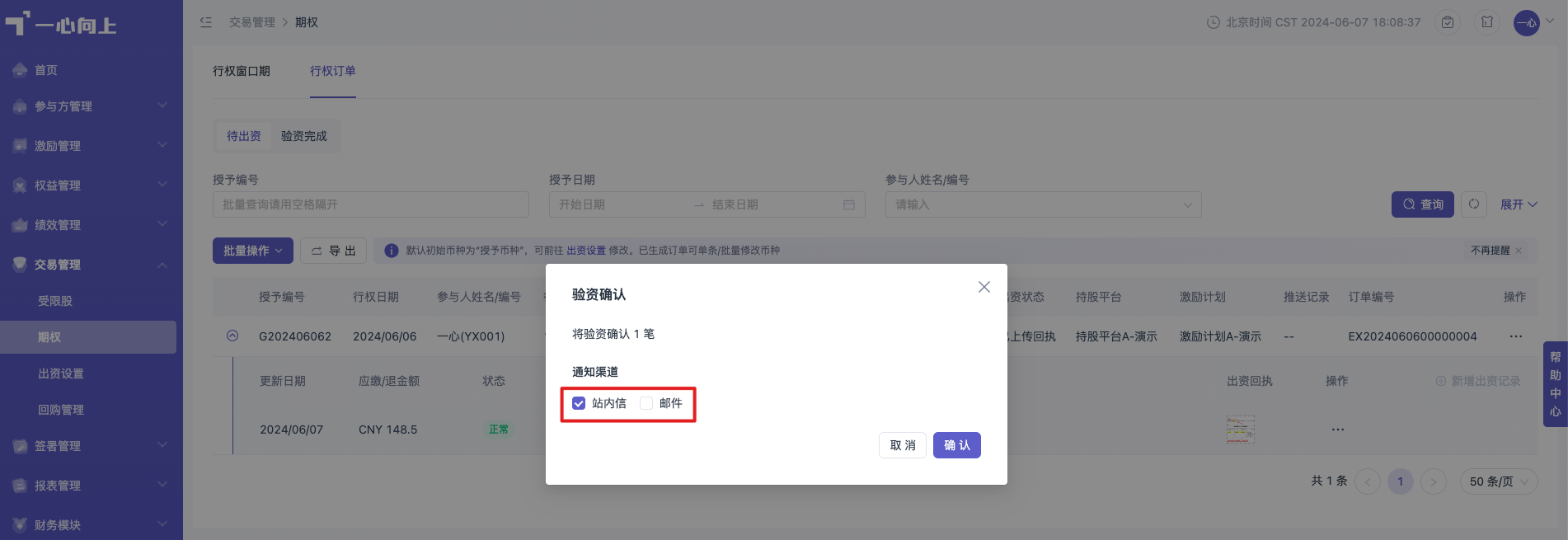The image size is (1568, 540).
Task: Expand 绩效管理 menu
Action: click(91, 225)
